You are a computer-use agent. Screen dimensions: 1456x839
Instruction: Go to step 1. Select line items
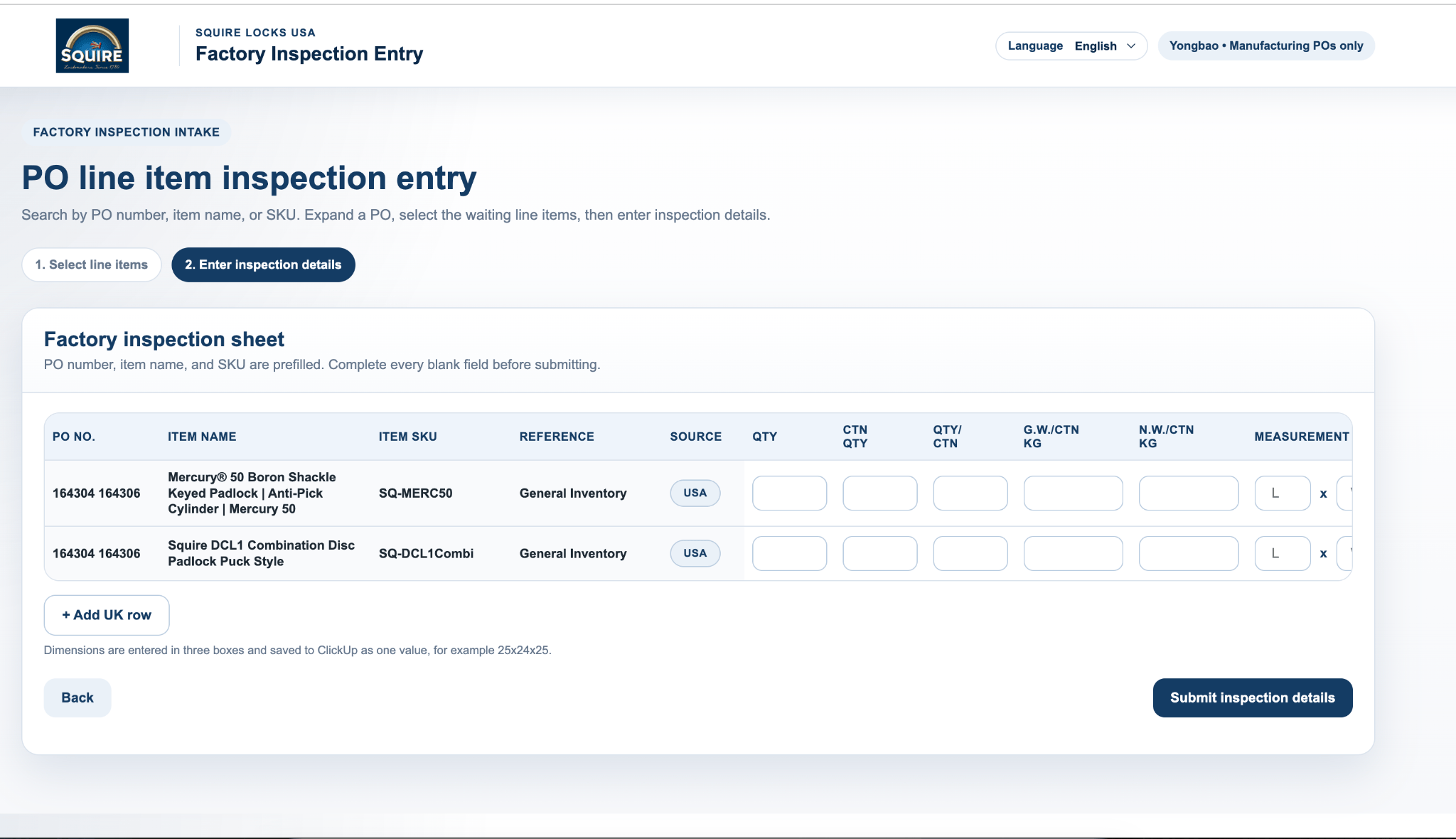[x=92, y=264]
